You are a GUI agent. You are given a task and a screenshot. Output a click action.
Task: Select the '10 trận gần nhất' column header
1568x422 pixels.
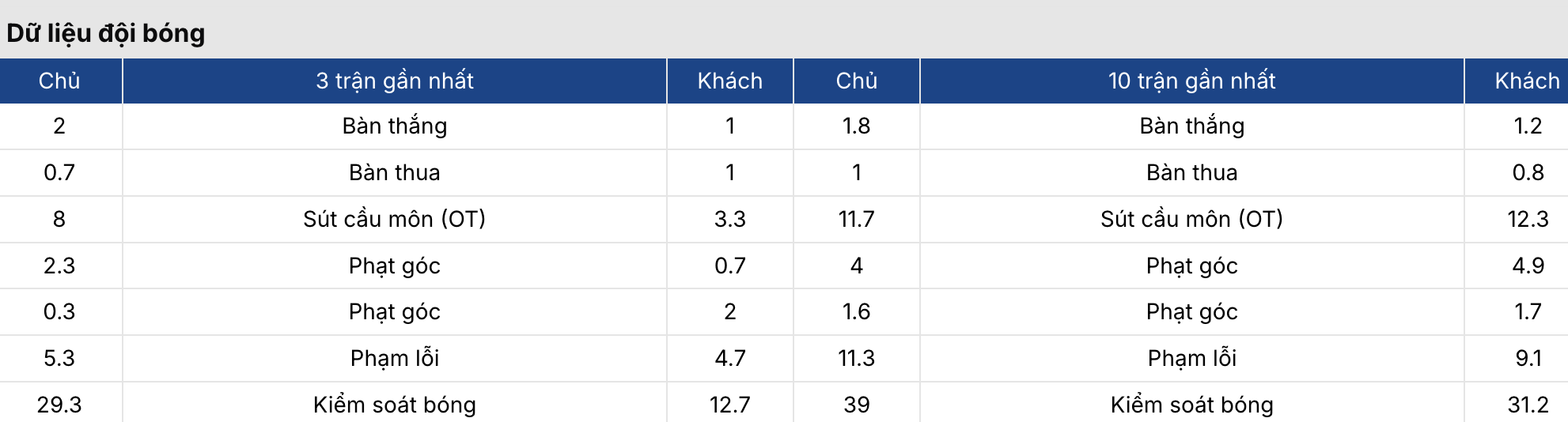tap(1191, 81)
